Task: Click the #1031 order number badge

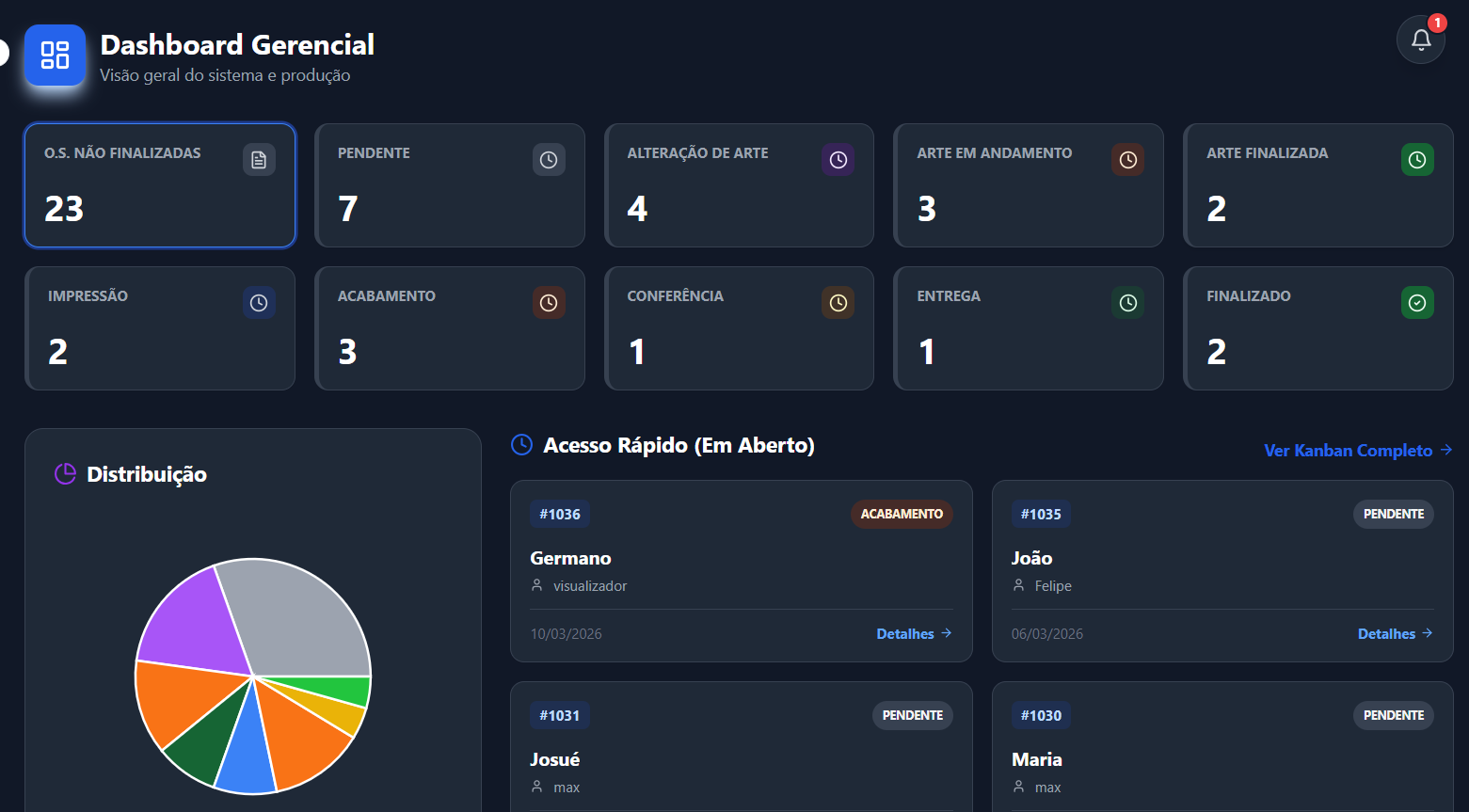Action: [x=559, y=716]
